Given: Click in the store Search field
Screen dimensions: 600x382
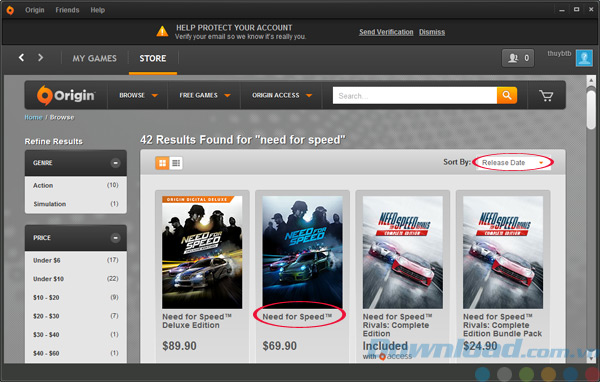Looking at the screenshot, I should pyautogui.click(x=415, y=95).
